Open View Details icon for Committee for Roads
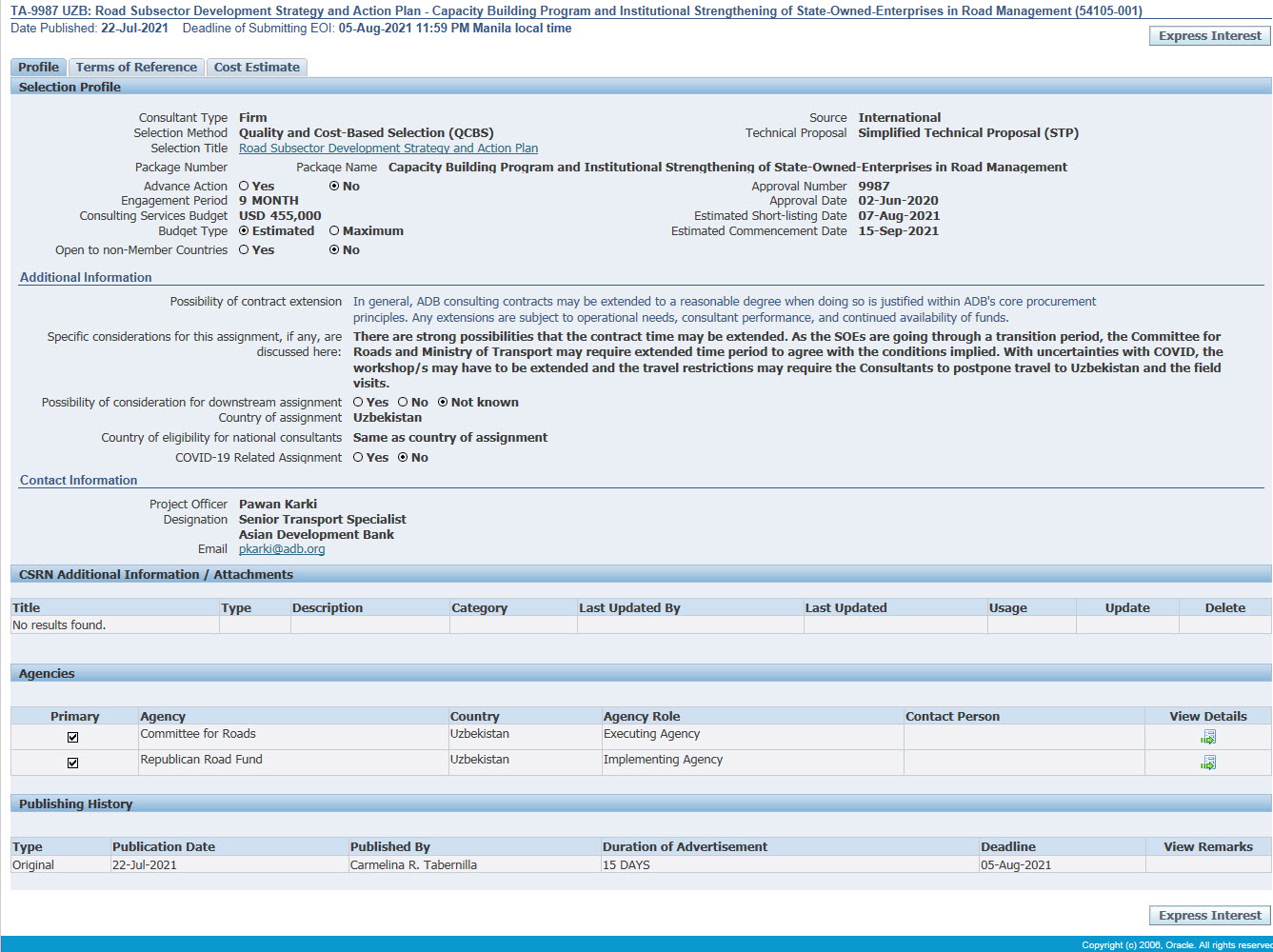The height and width of the screenshot is (952, 1273). tap(1207, 737)
